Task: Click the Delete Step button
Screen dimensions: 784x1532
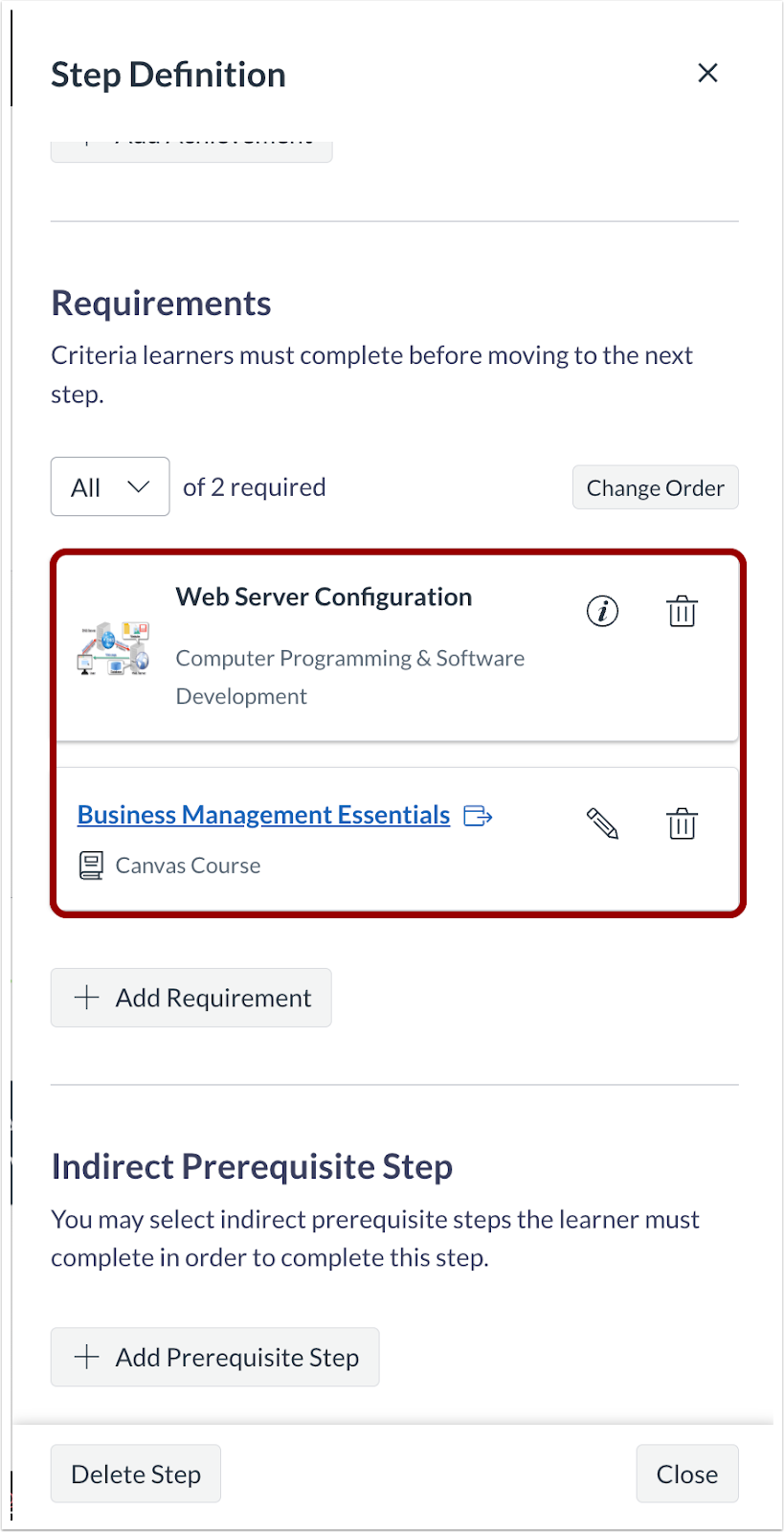Action: pyautogui.click(x=136, y=1474)
